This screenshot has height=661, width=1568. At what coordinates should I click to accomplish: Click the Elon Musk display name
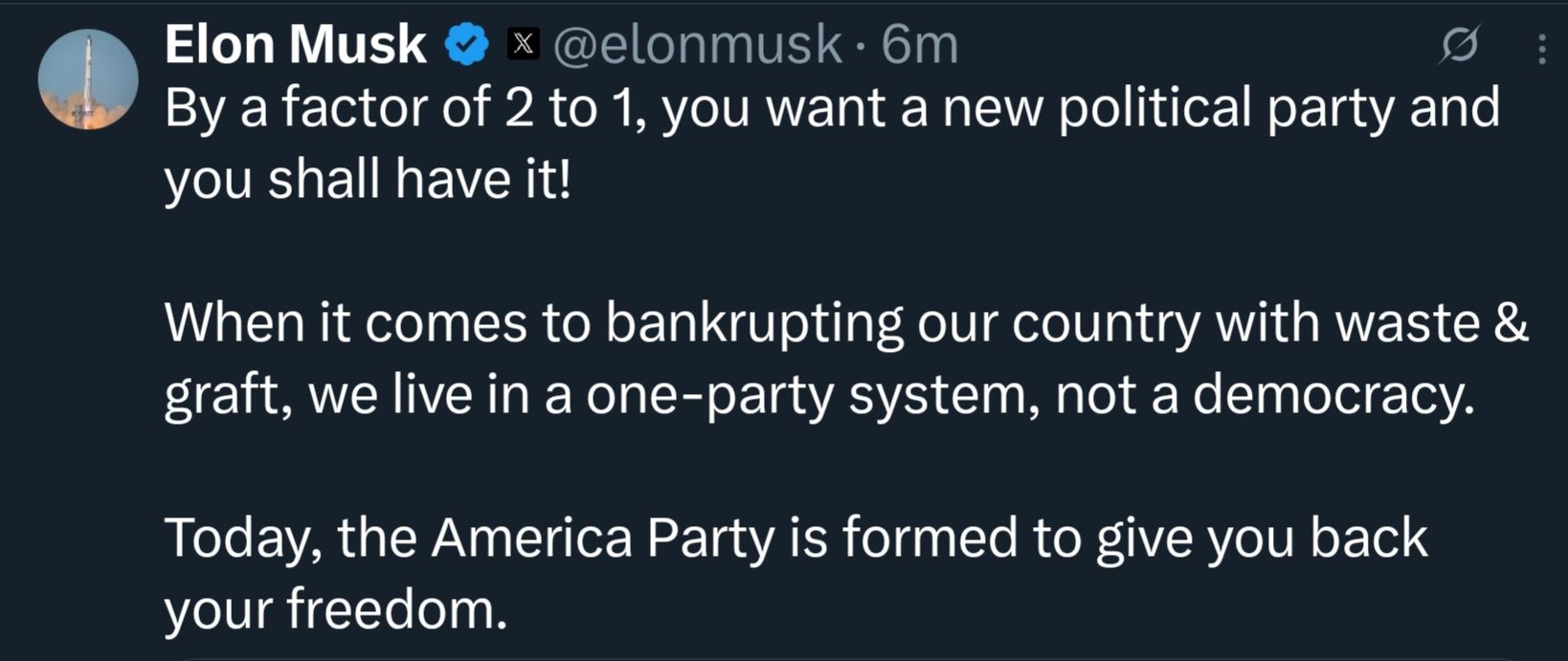296,45
